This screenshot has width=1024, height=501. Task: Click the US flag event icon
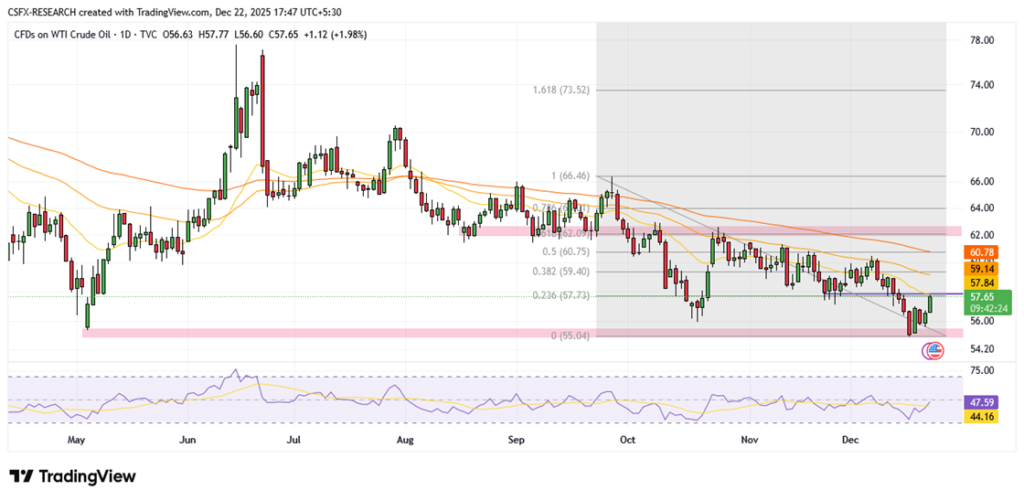(x=934, y=351)
